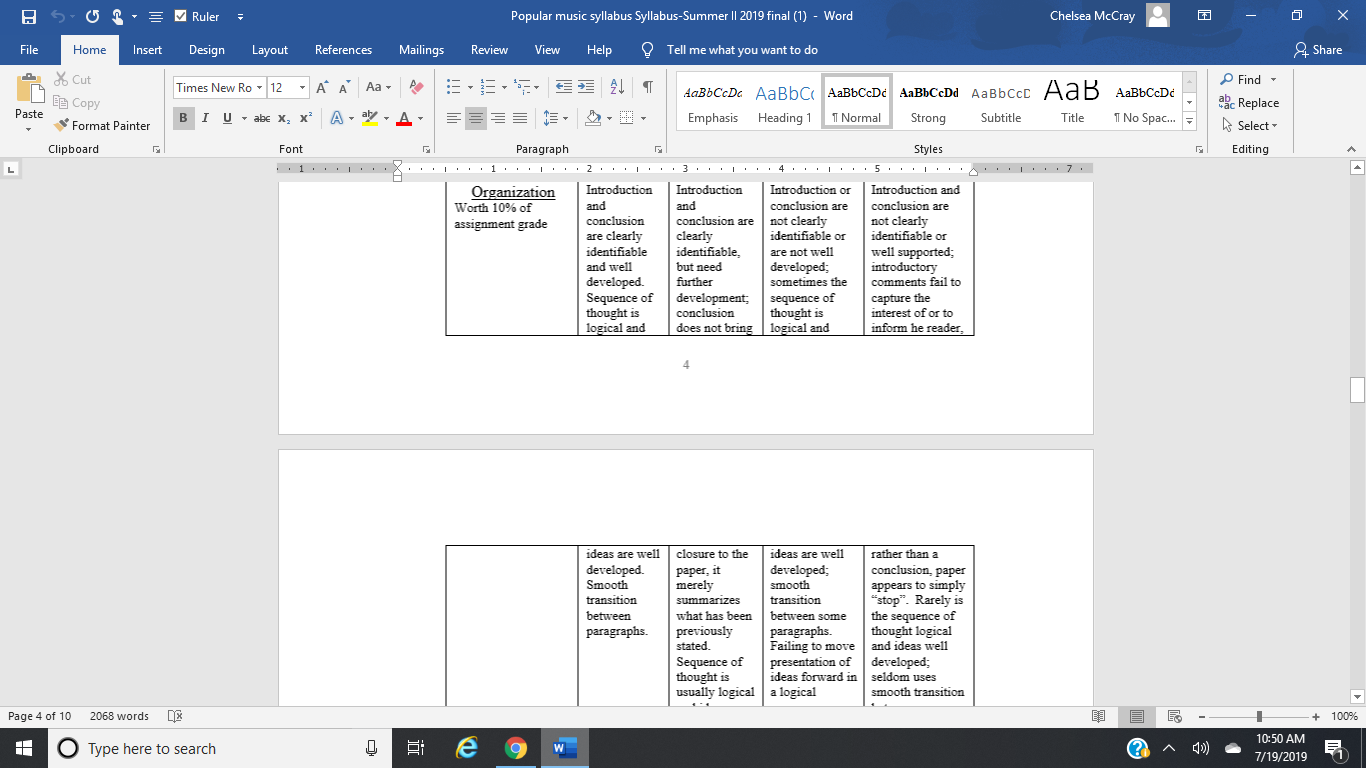Align text left
Image resolution: width=1366 pixels, height=768 pixels.
[454, 118]
